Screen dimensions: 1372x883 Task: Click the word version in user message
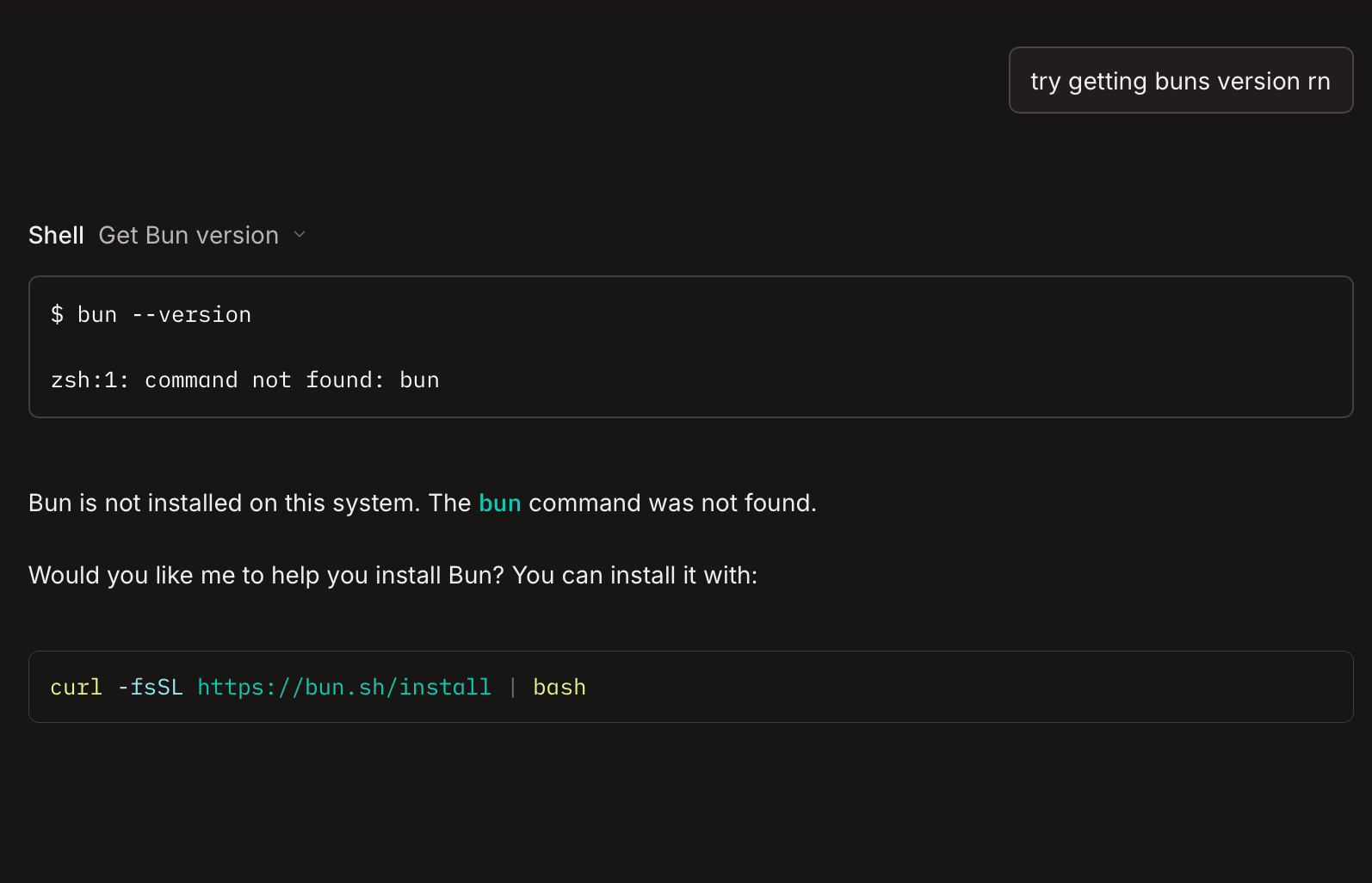(x=1258, y=81)
